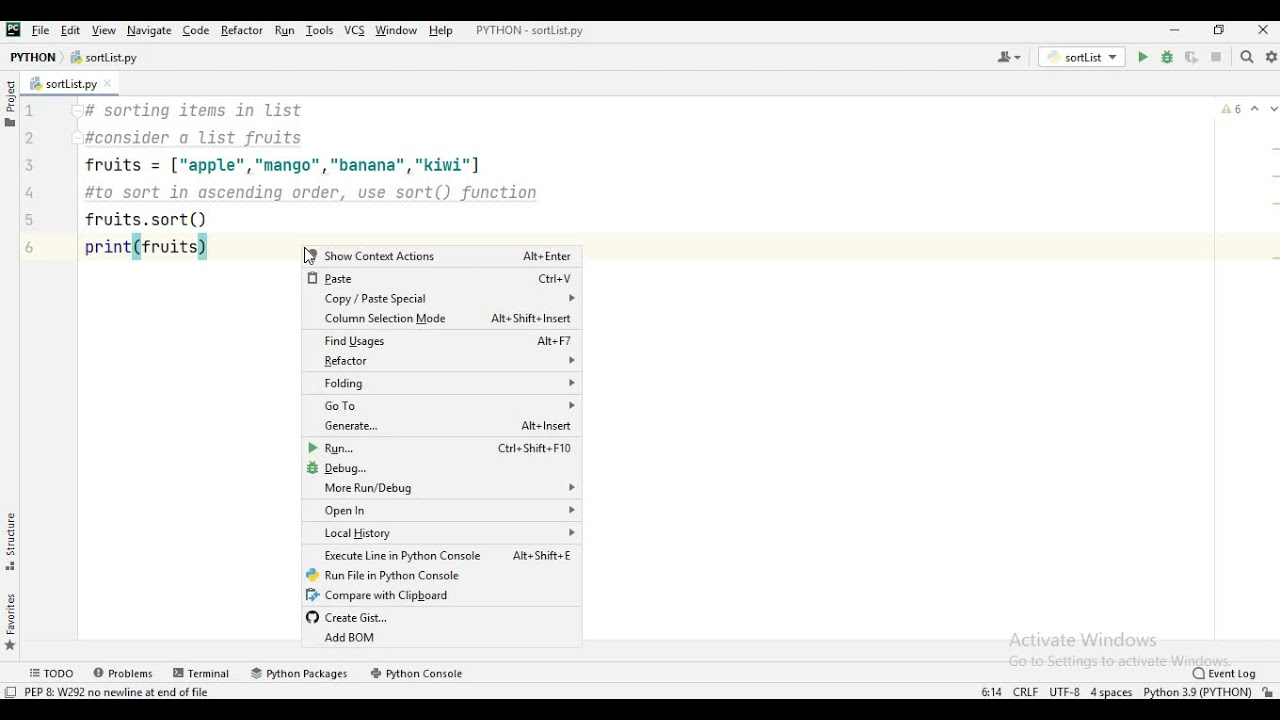
Task: Toggle tool window bars icon in status bar corner
Action: click(10, 693)
